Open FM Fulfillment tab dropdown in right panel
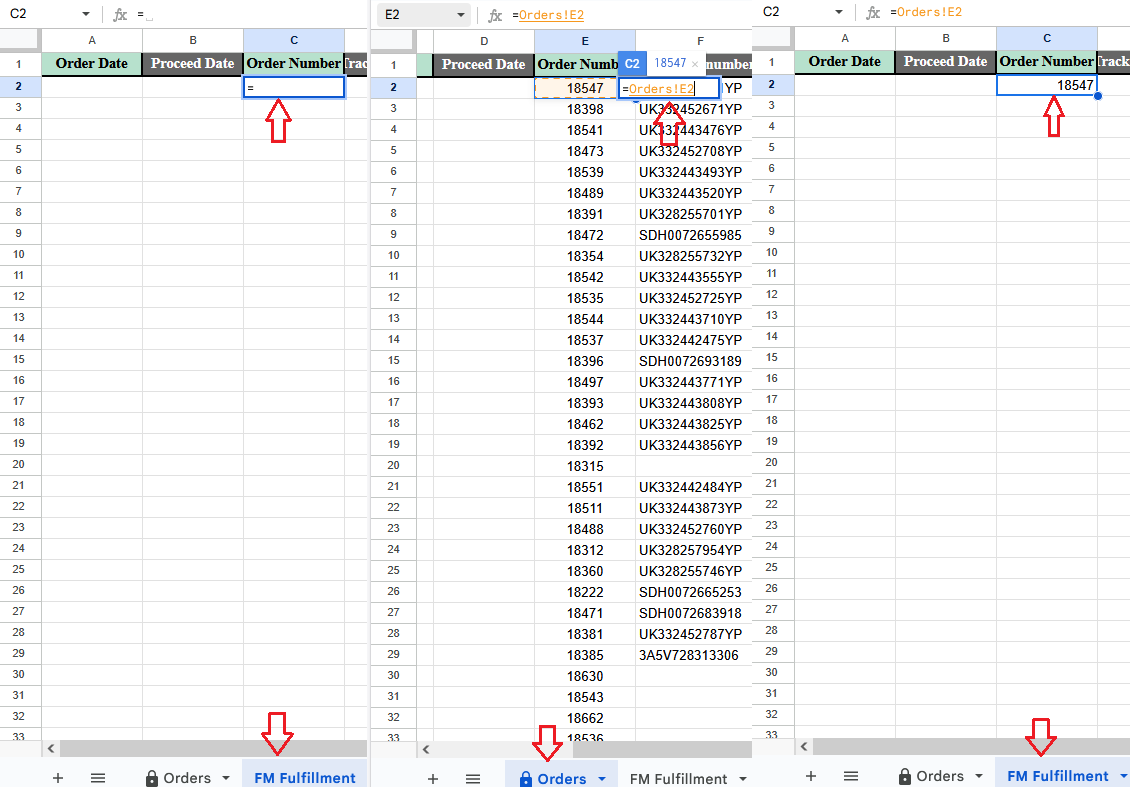This screenshot has height=787, width=1130. pos(1123,776)
